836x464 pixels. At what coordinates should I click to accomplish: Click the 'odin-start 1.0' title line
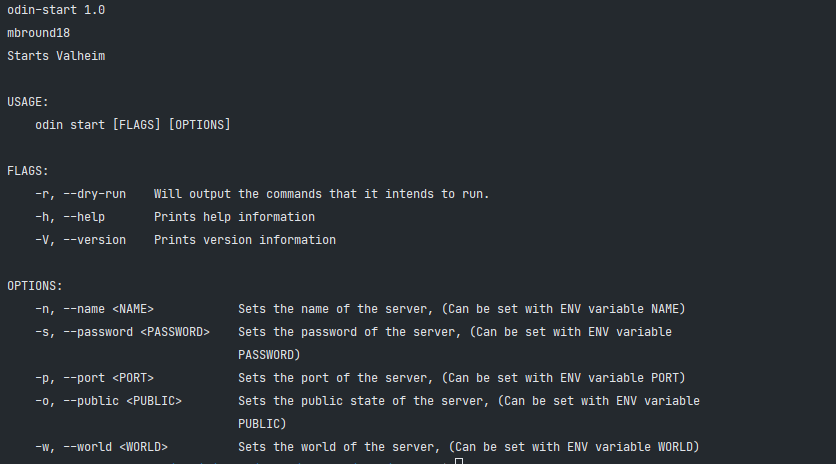coord(56,10)
